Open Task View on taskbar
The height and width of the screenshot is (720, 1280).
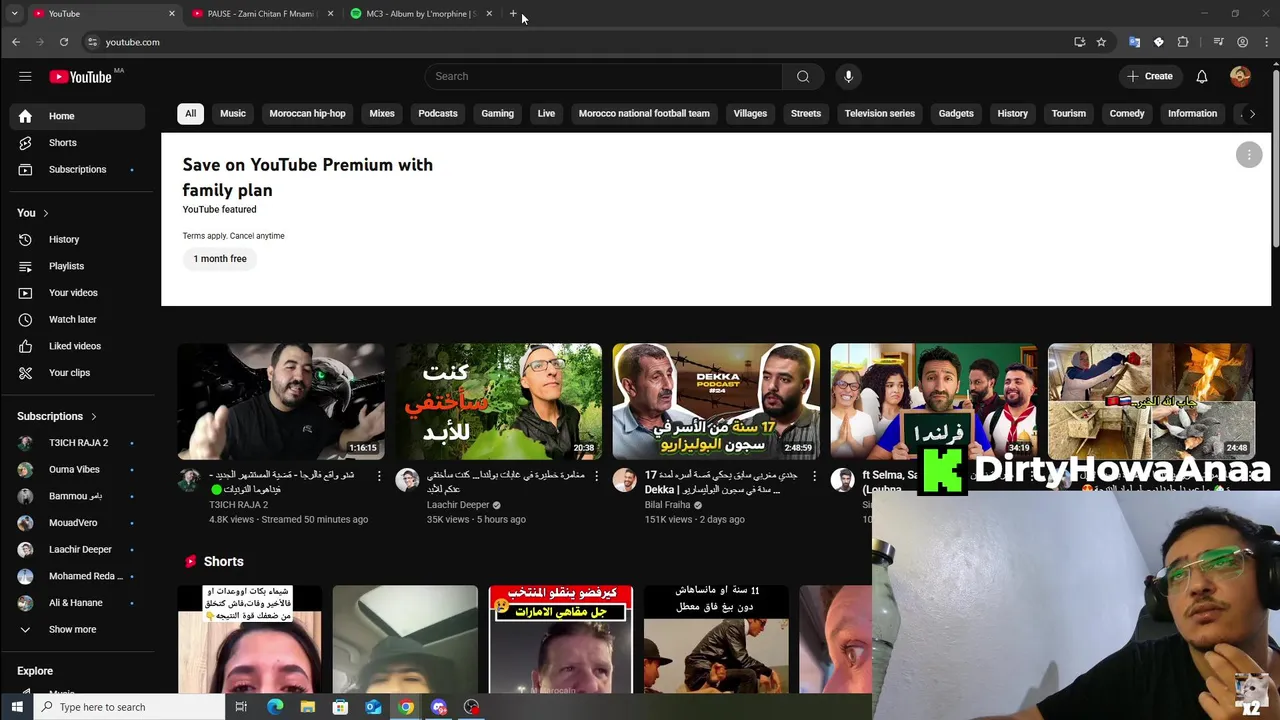(x=241, y=707)
